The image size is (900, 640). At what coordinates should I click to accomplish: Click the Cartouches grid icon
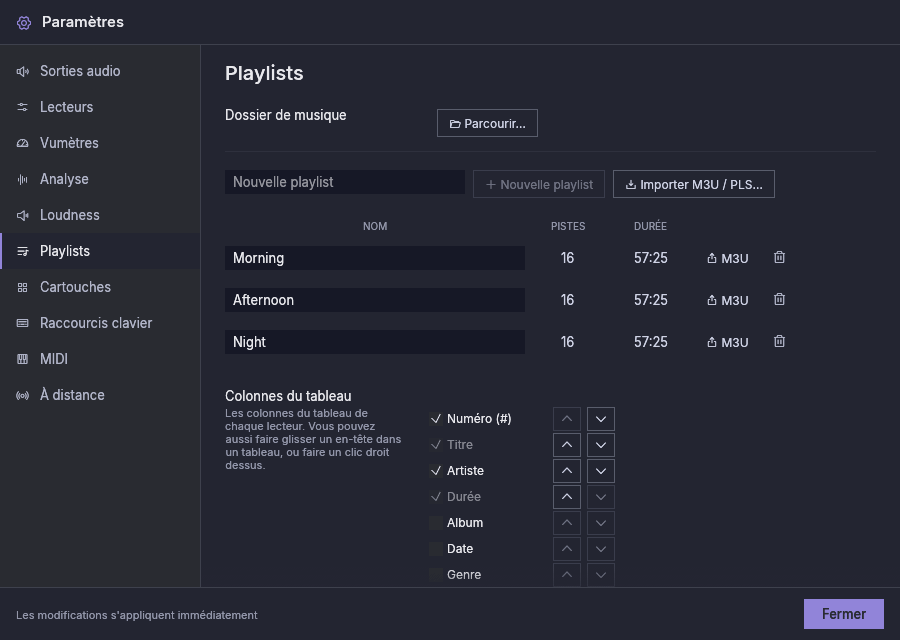[x=22, y=287]
